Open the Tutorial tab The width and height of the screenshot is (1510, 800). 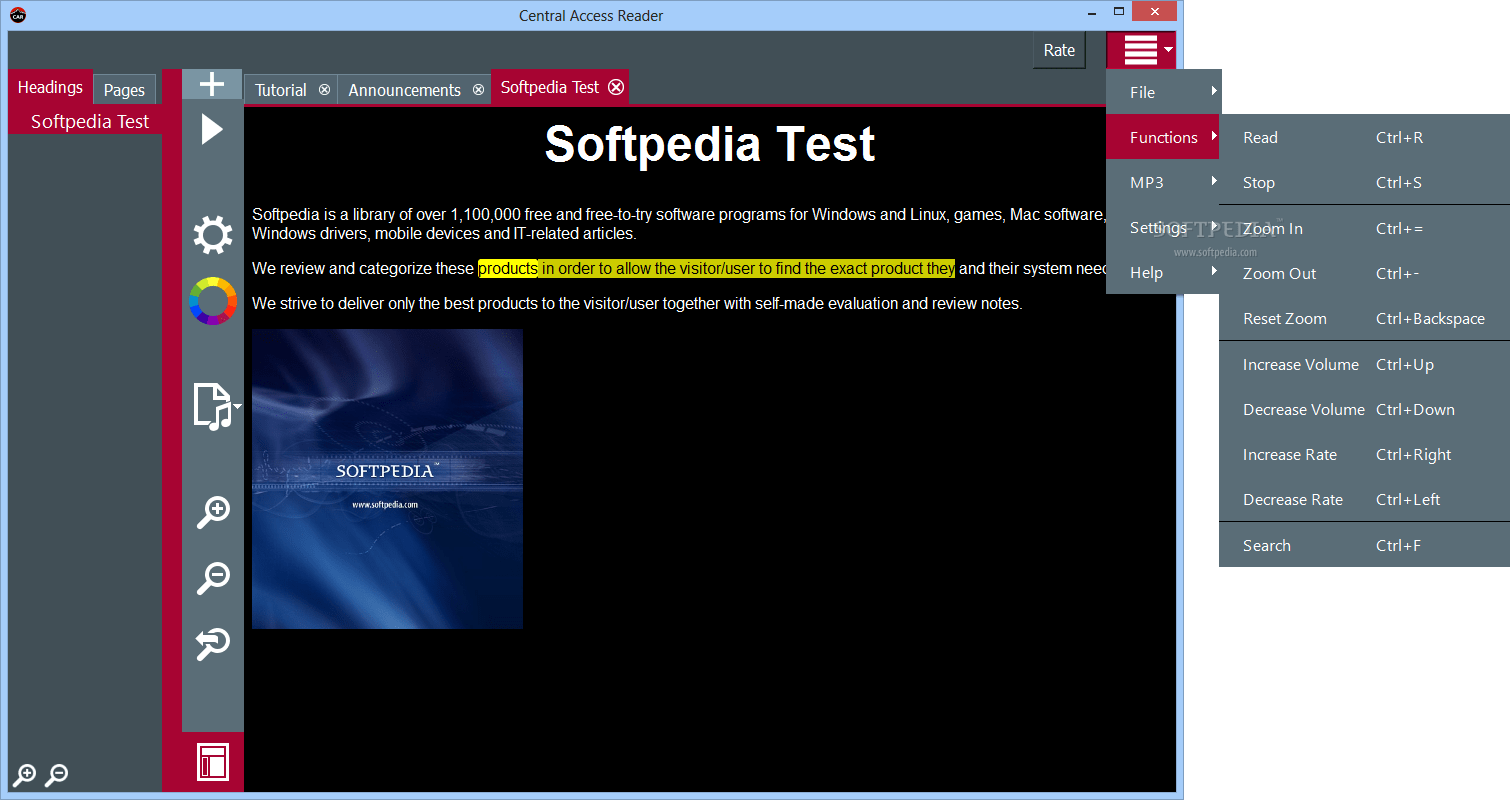tap(281, 89)
